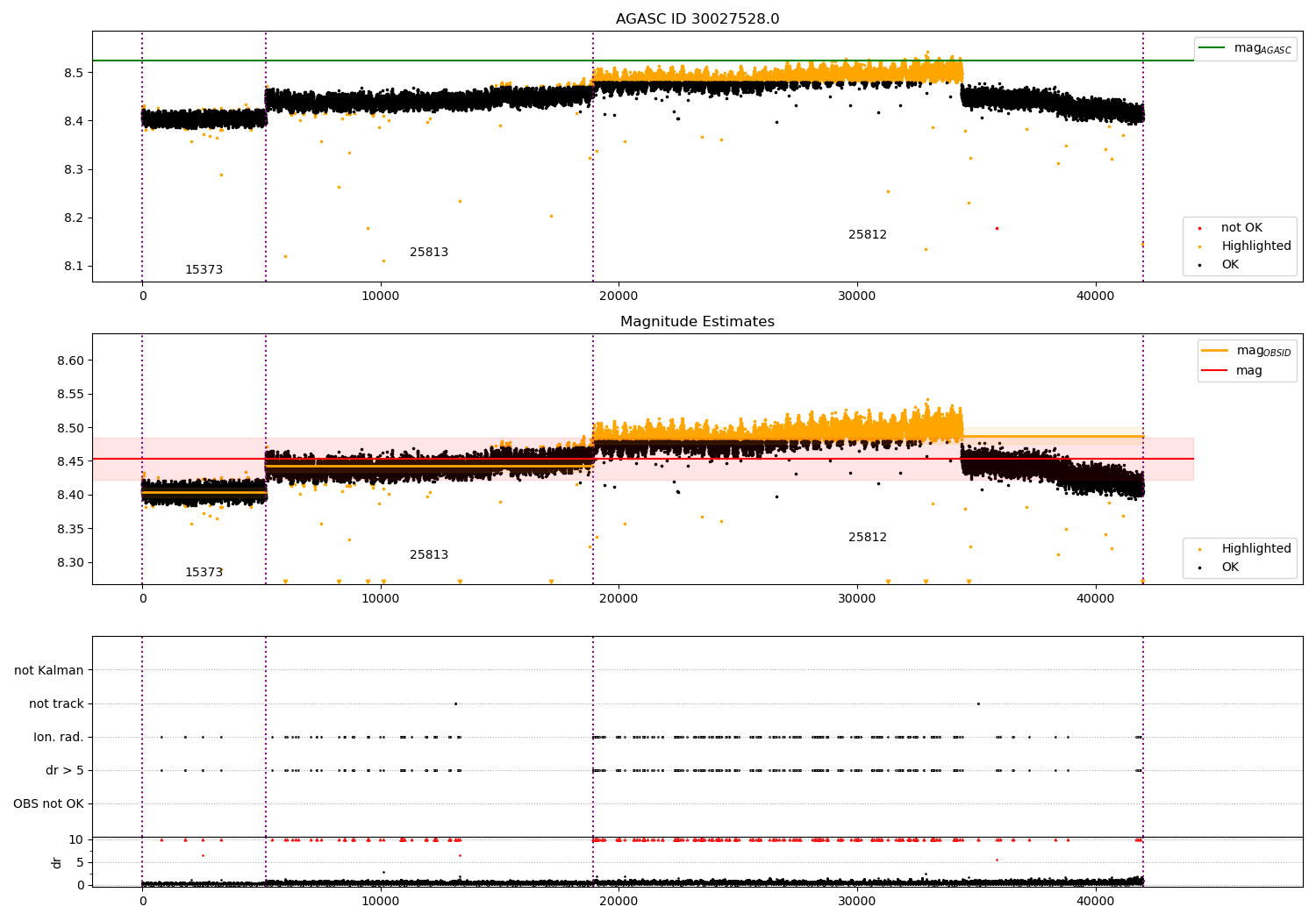Image resolution: width=1316 pixels, height=921 pixels.
Task: Click y-tick '8.1' on the top plot
Action: (x=74, y=267)
